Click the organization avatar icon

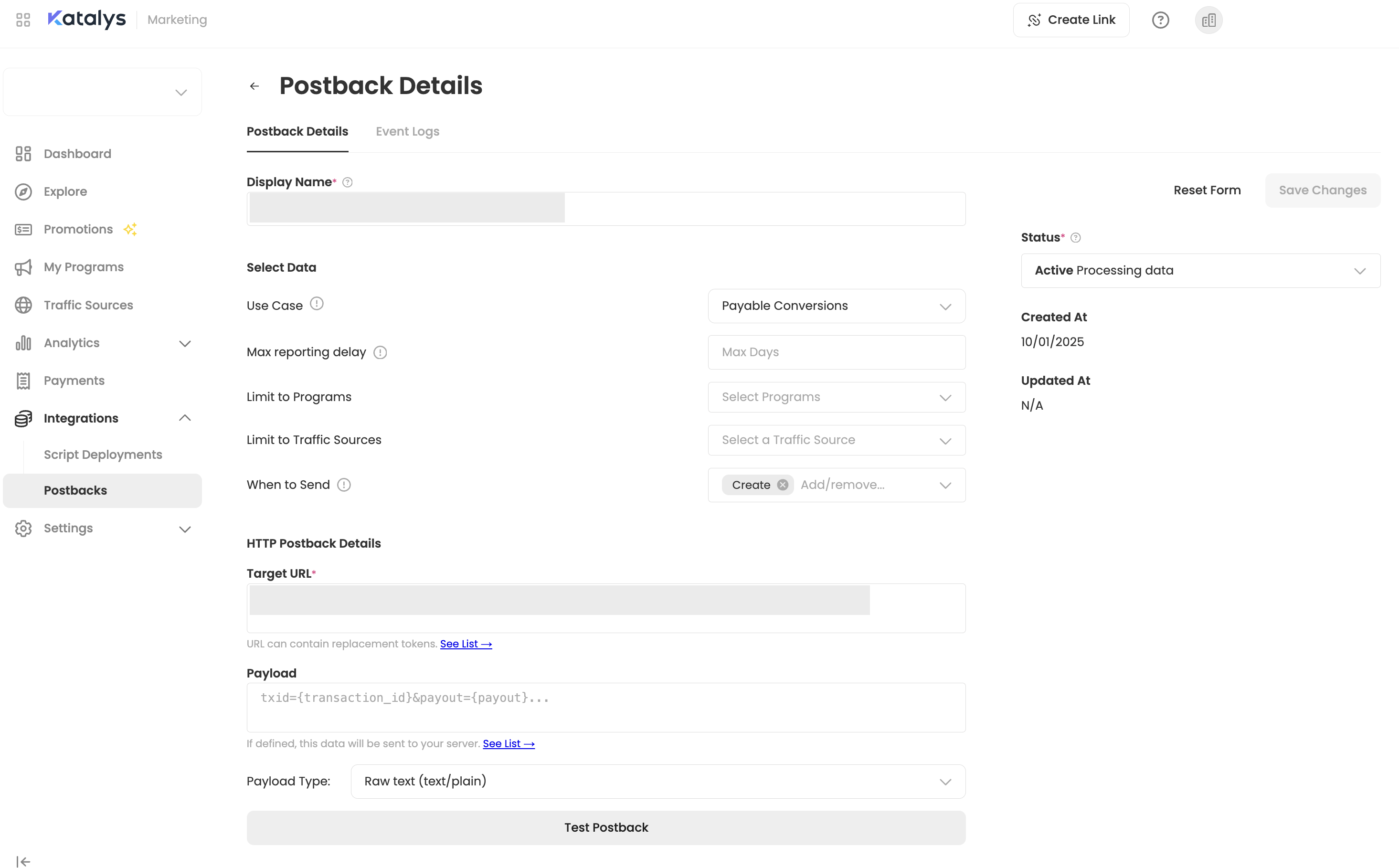(x=1208, y=20)
